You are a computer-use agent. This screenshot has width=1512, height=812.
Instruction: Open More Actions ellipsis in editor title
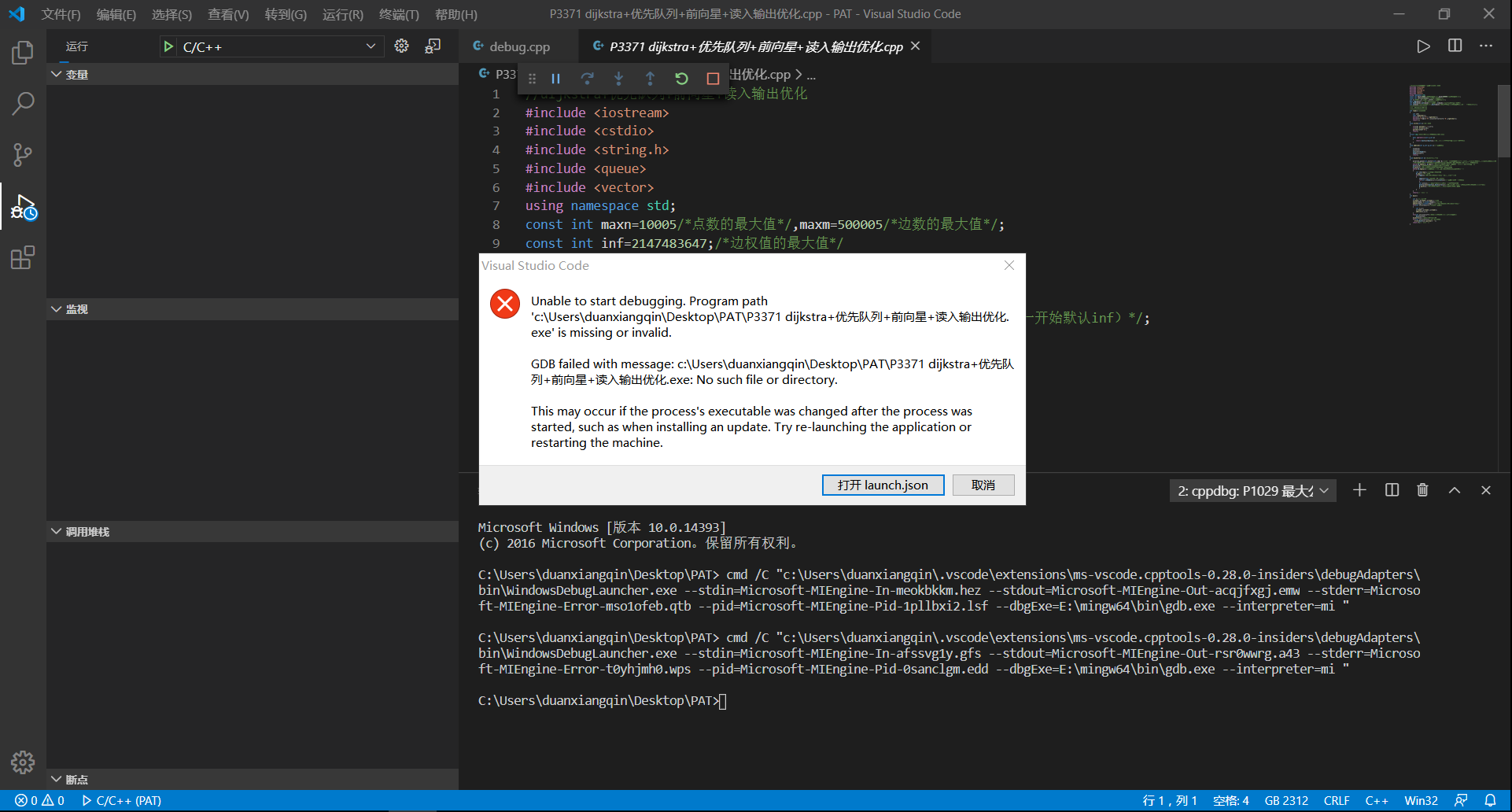[1485, 46]
